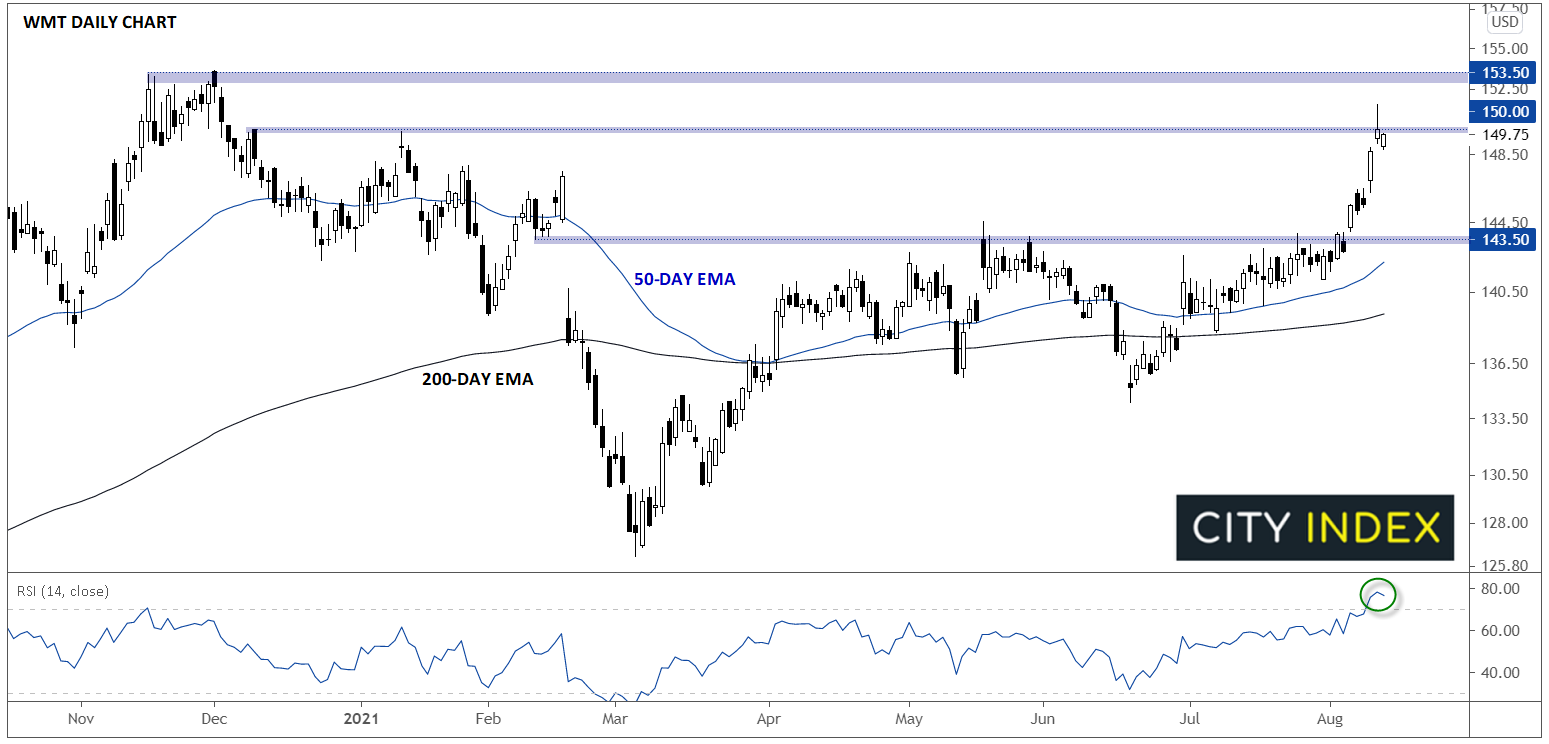The image size is (1549, 744).
Task: Click the green circle on RSI line
Action: pos(1378,595)
